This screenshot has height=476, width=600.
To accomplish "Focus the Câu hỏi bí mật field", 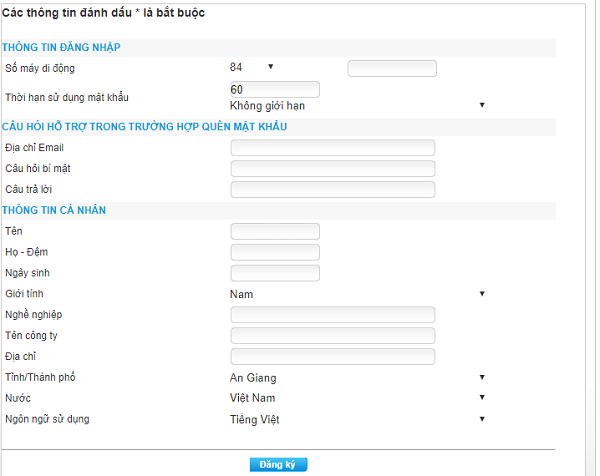I will 332,169.
